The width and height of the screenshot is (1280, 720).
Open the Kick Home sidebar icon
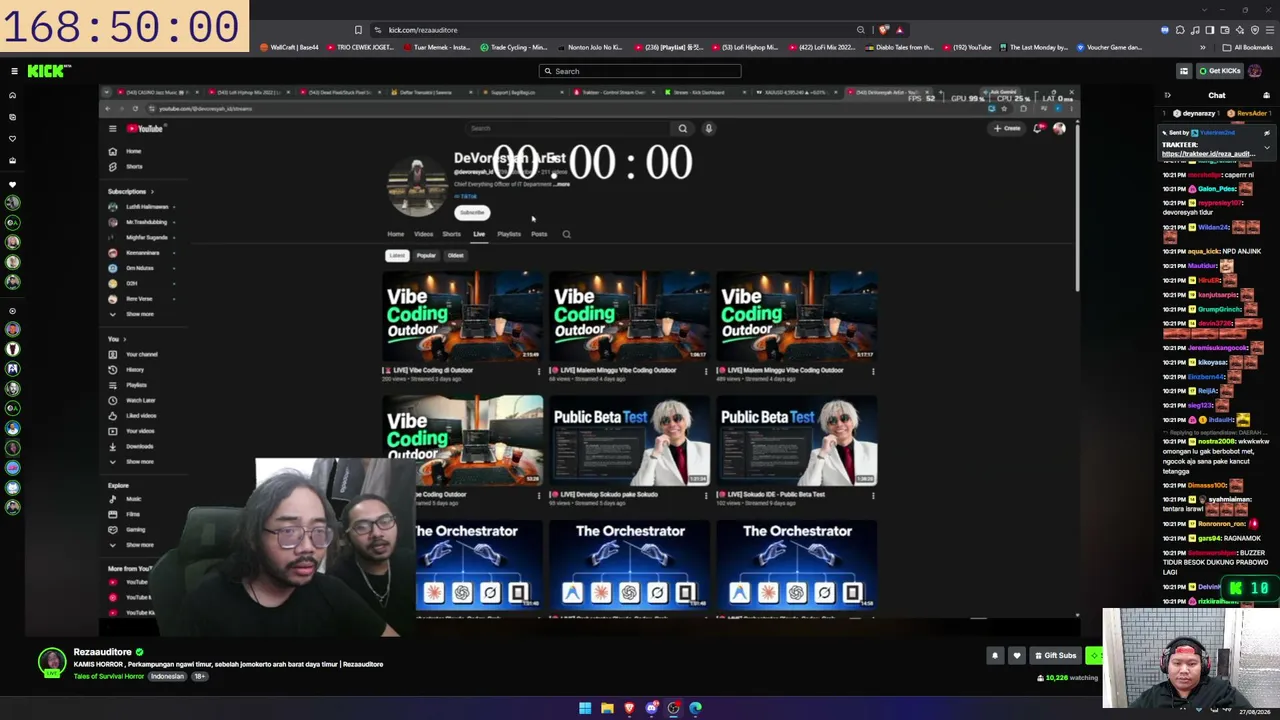12,96
